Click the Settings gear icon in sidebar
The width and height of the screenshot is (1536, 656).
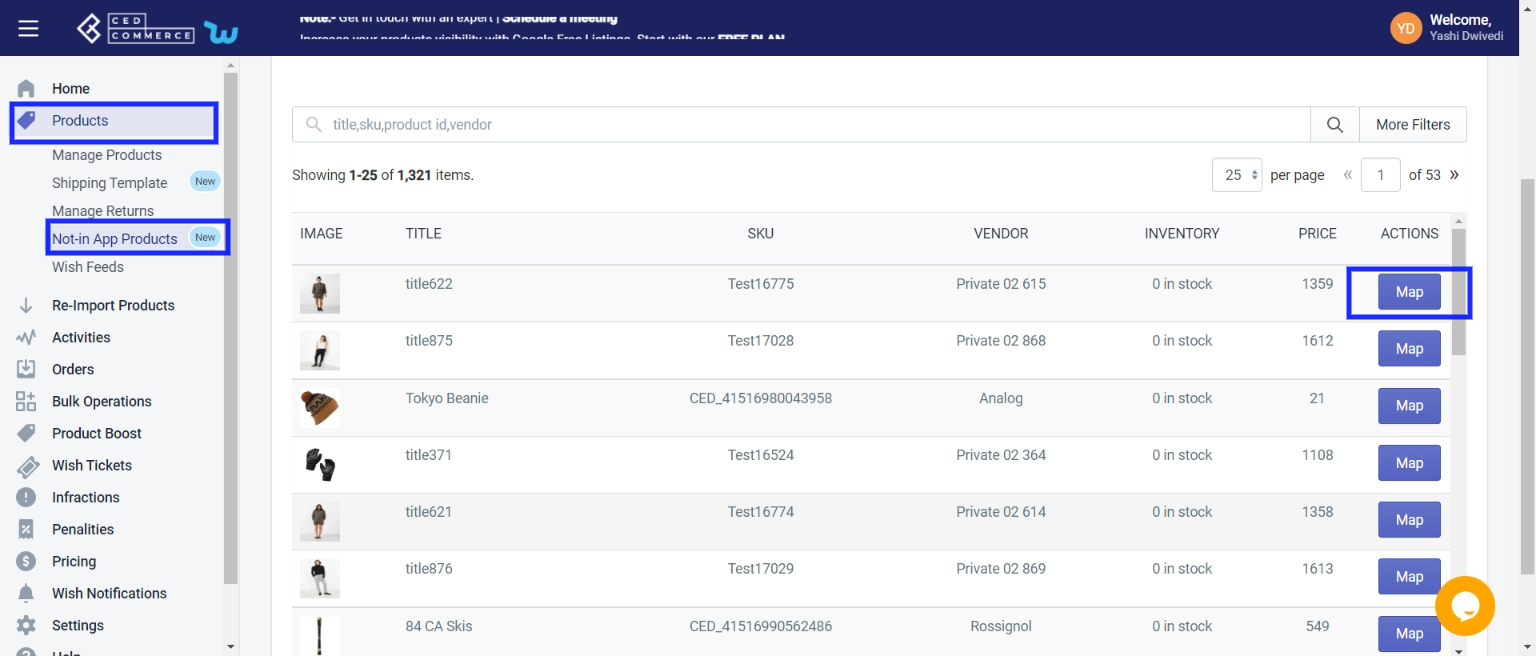pos(27,625)
